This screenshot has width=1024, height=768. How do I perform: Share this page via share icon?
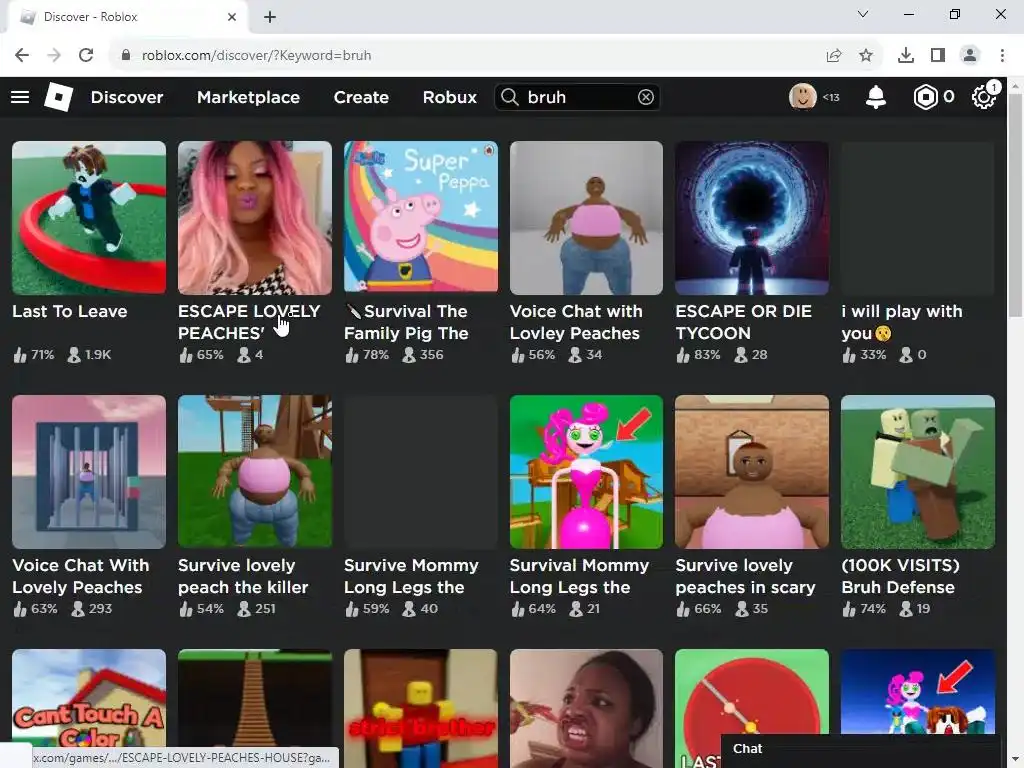click(834, 55)
